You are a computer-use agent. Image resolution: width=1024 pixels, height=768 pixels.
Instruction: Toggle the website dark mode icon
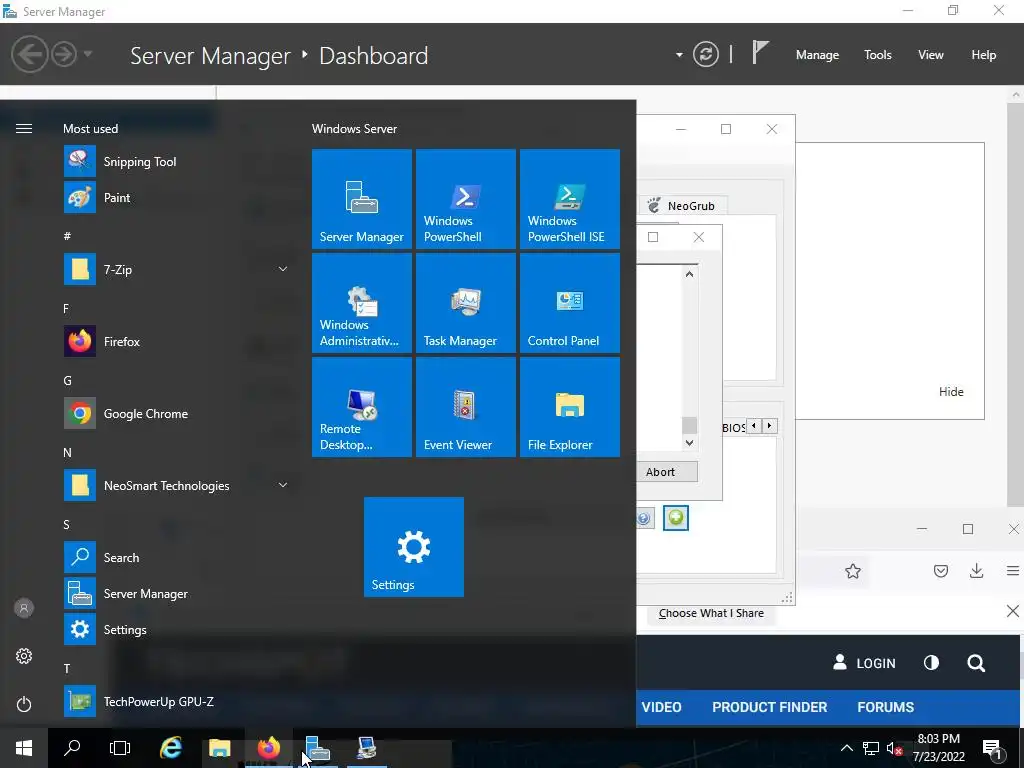tap(931, 663)
